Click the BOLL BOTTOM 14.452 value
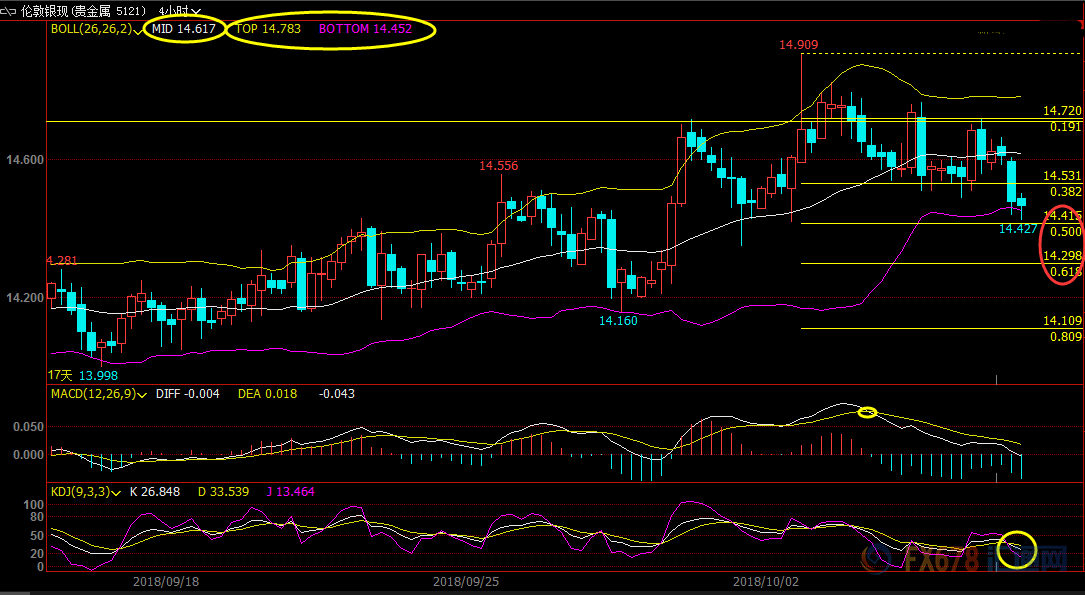 (367, 30)
